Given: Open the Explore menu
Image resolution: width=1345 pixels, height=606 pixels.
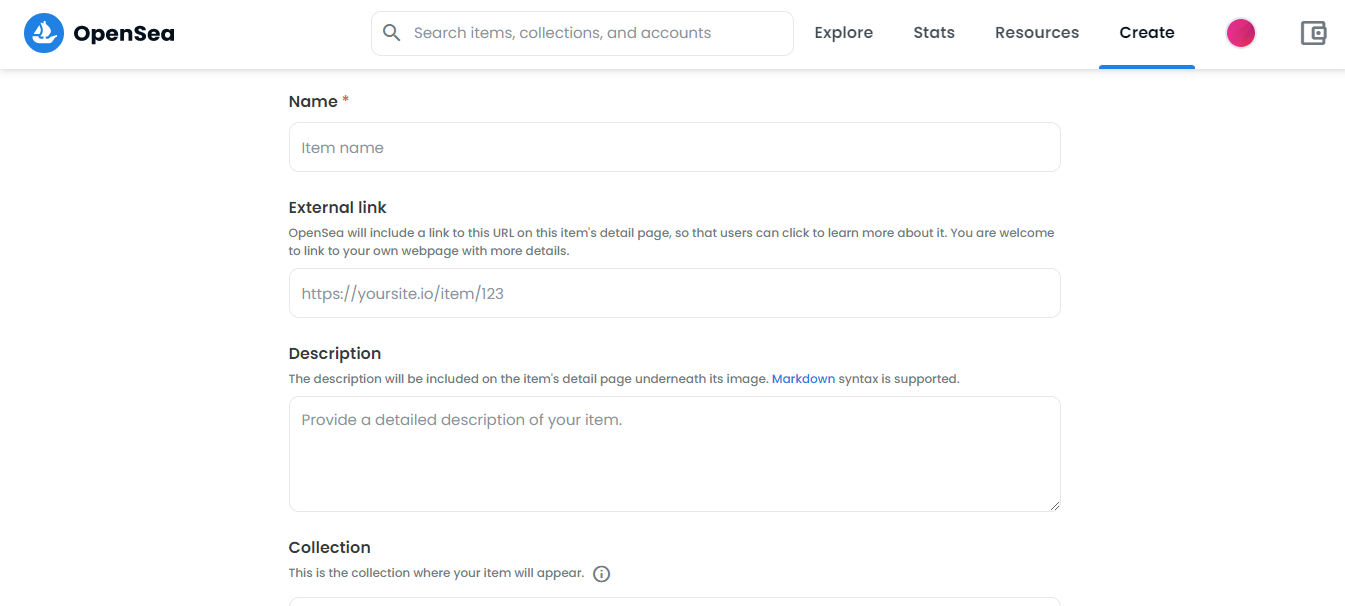Looking at the screenshot, I should pos(843,33).
